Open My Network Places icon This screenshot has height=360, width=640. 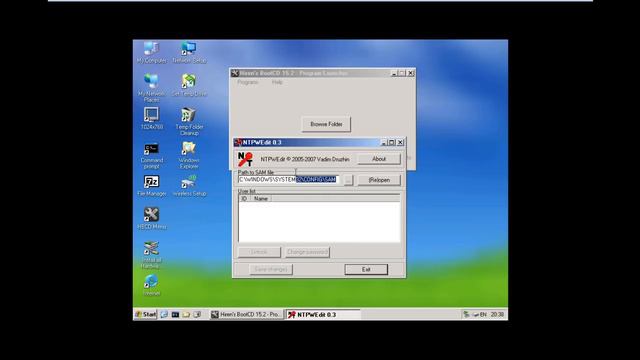[x=151, y=87]
